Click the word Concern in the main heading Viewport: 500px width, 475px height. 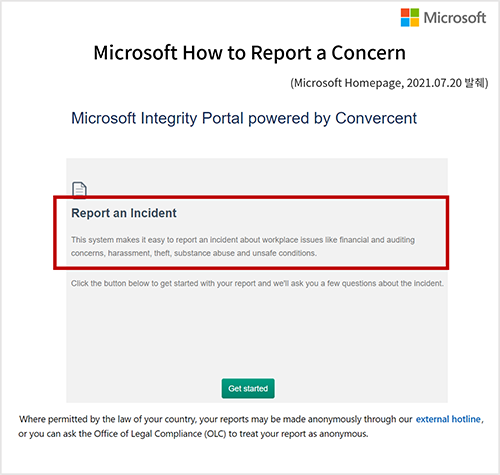[368, 53]
